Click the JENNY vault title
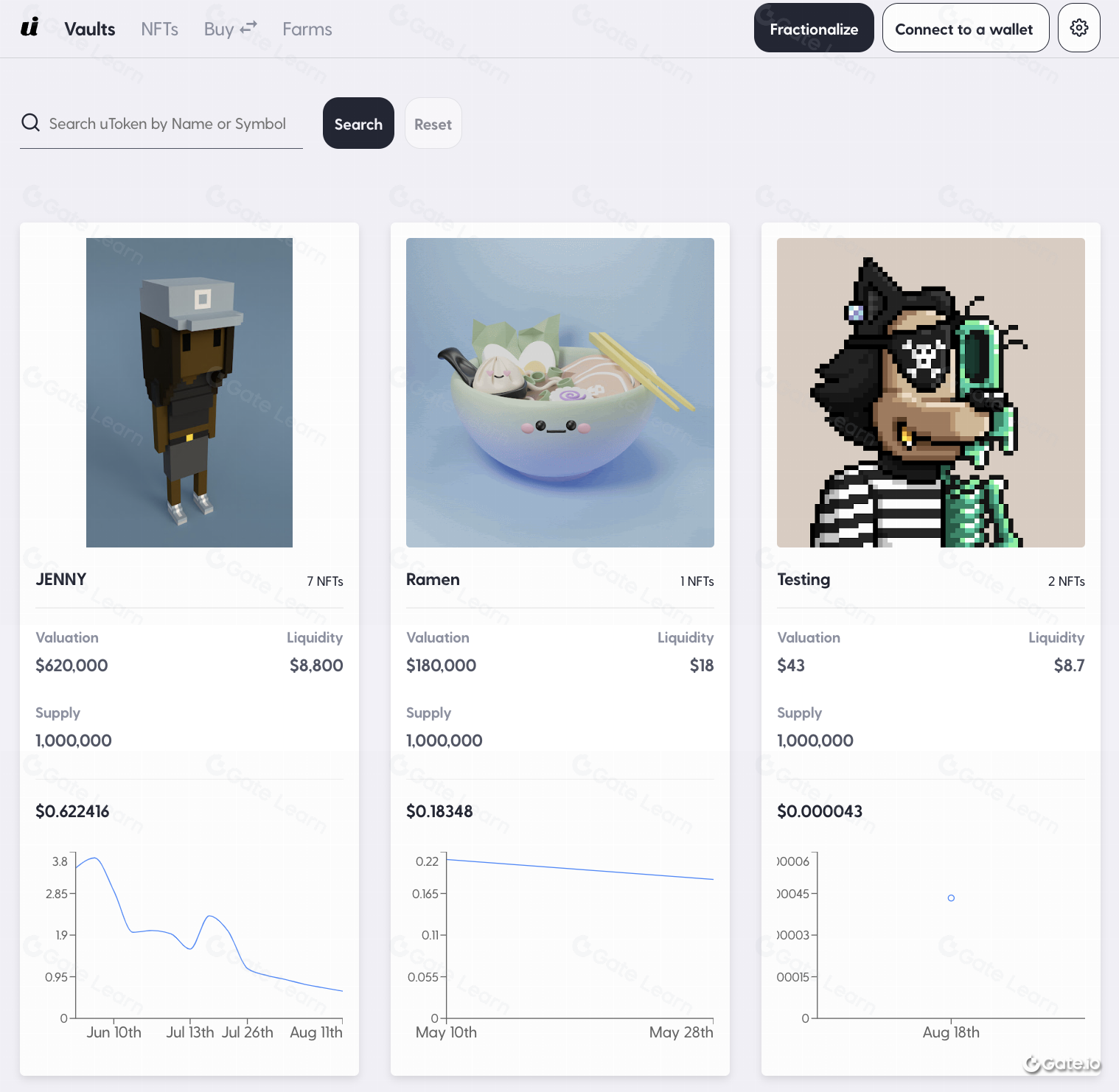1119x1092 pixels. pyautogui.click(x=61, y=579)
